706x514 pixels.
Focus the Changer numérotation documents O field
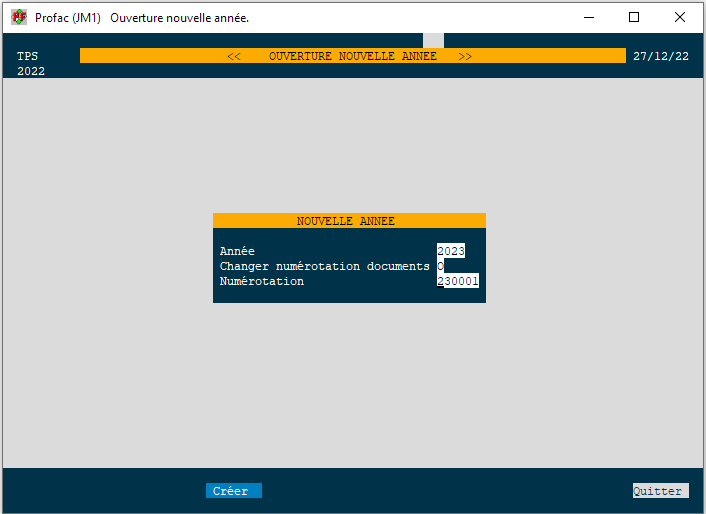pyautogui.click(x=441, y=266)
